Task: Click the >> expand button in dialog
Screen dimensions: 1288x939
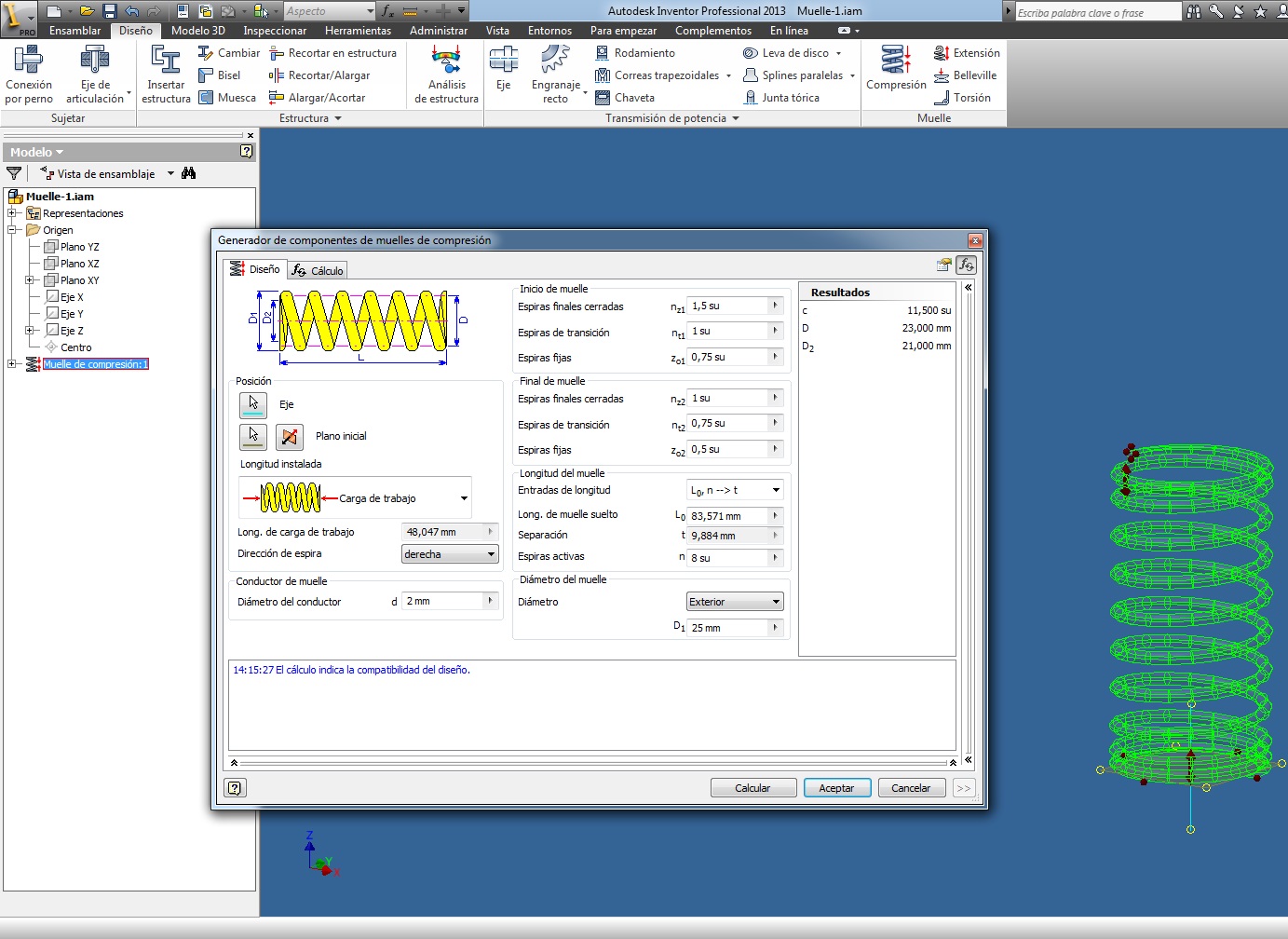Action: tap(964, 788)
